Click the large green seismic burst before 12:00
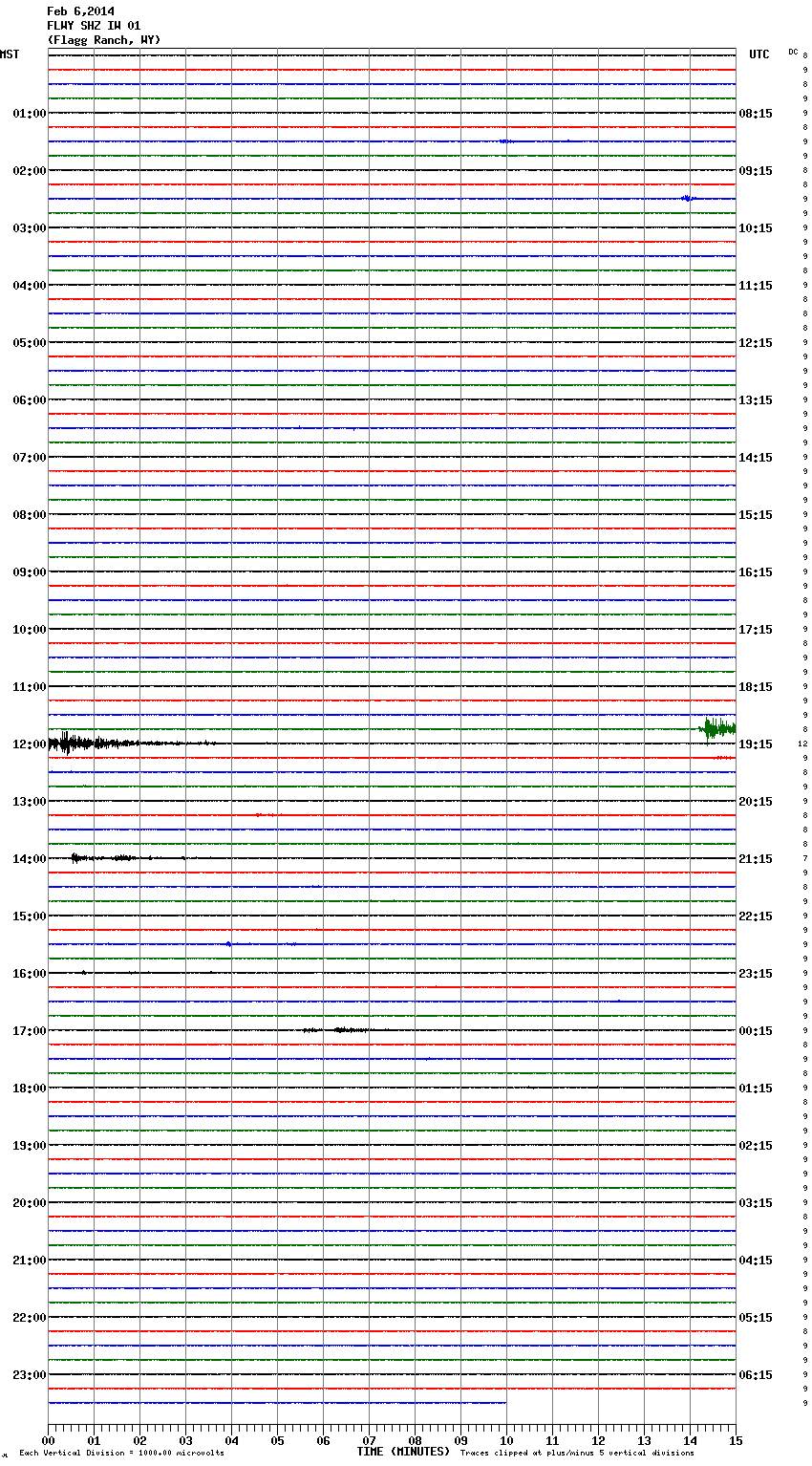The width and height of the screenshot is (812, 1466). pos(718,729)
